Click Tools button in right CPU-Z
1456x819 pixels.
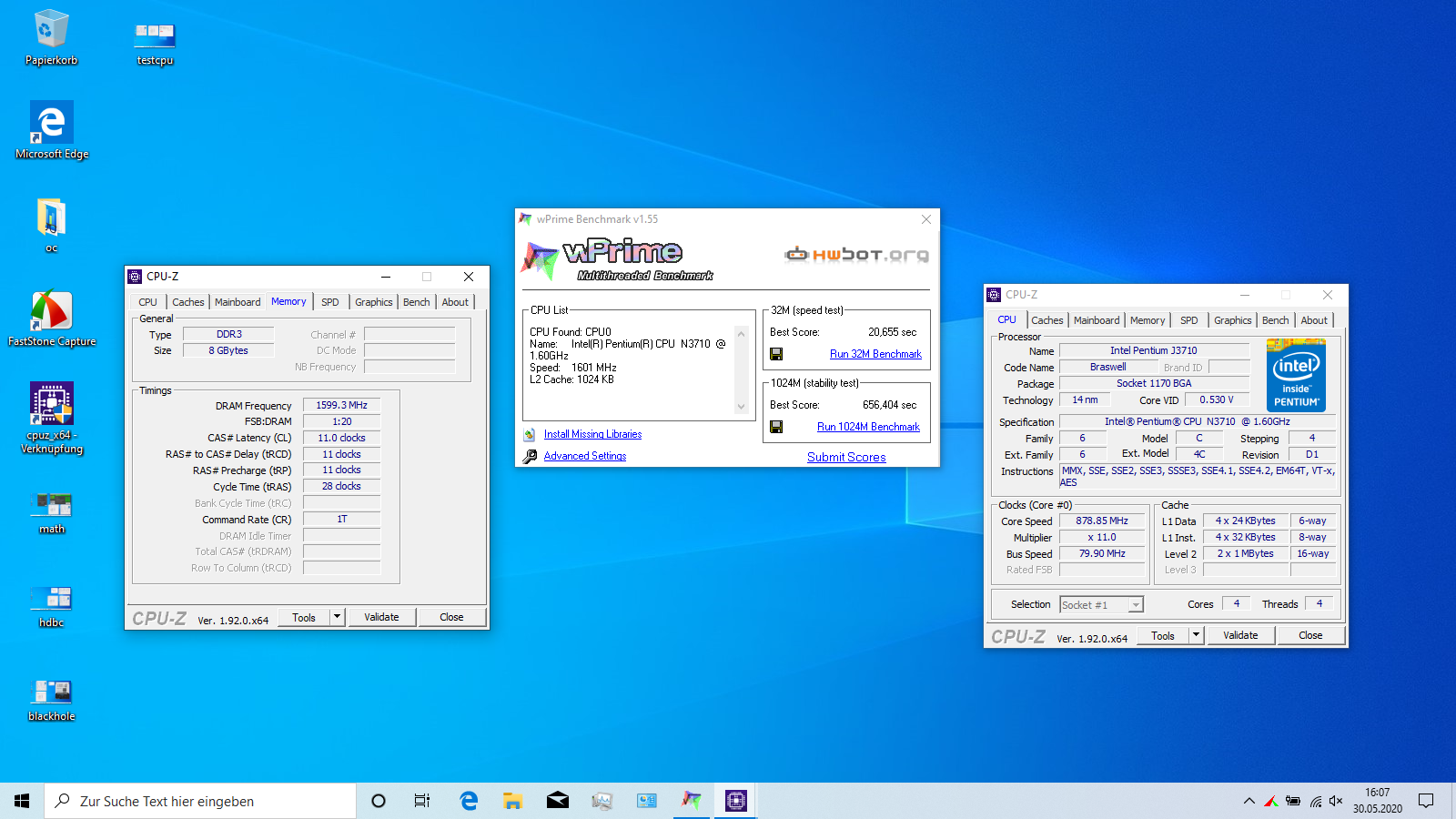(x=1163, y=635)
